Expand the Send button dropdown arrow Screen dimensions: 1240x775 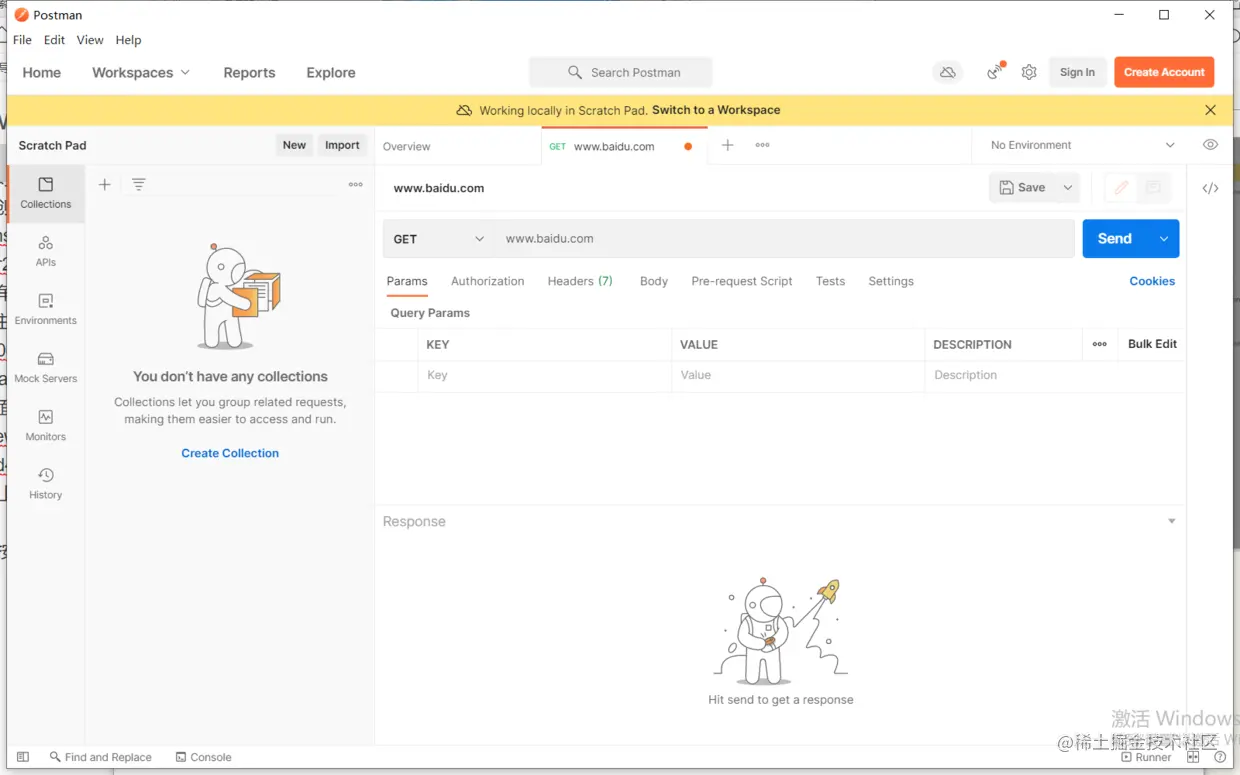[1164, 239]
